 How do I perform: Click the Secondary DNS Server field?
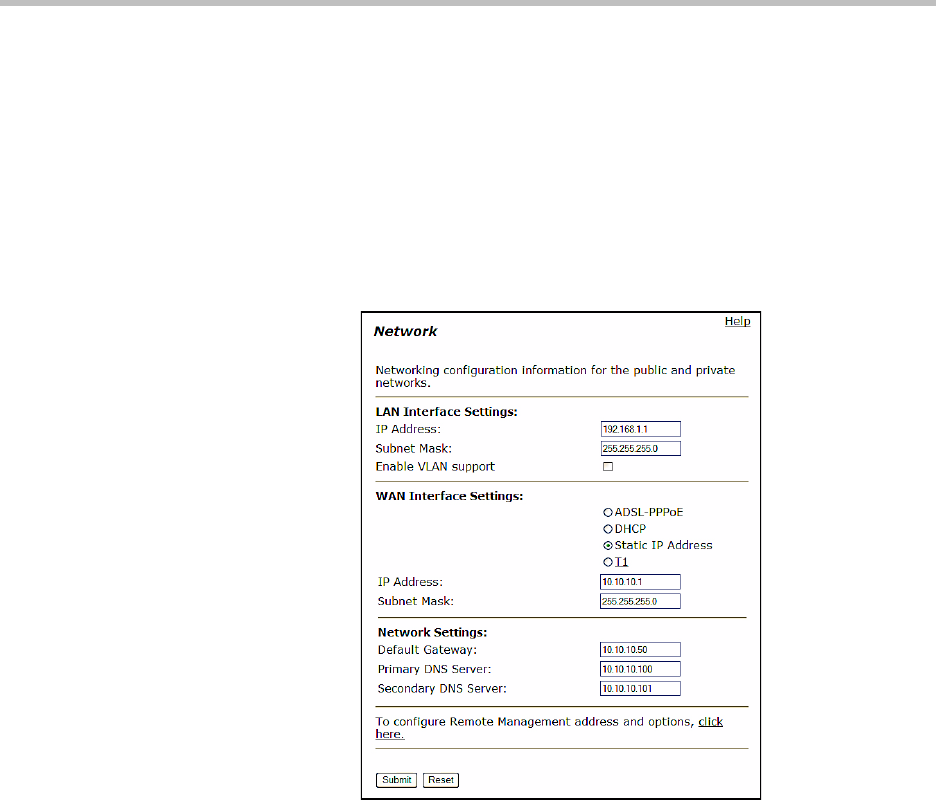(640, 688)
